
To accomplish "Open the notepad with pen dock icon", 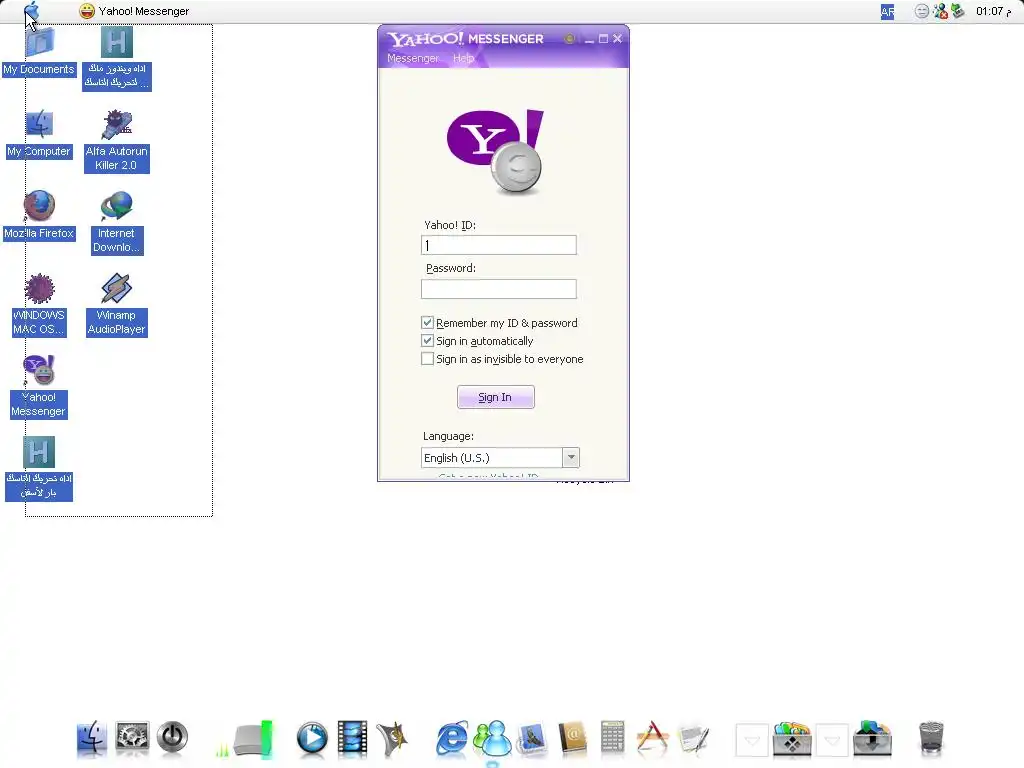I will (693, 739).
